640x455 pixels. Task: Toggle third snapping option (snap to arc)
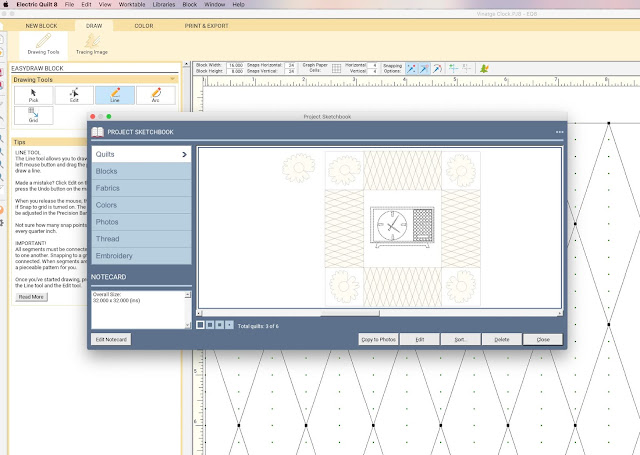coord(437,69)
